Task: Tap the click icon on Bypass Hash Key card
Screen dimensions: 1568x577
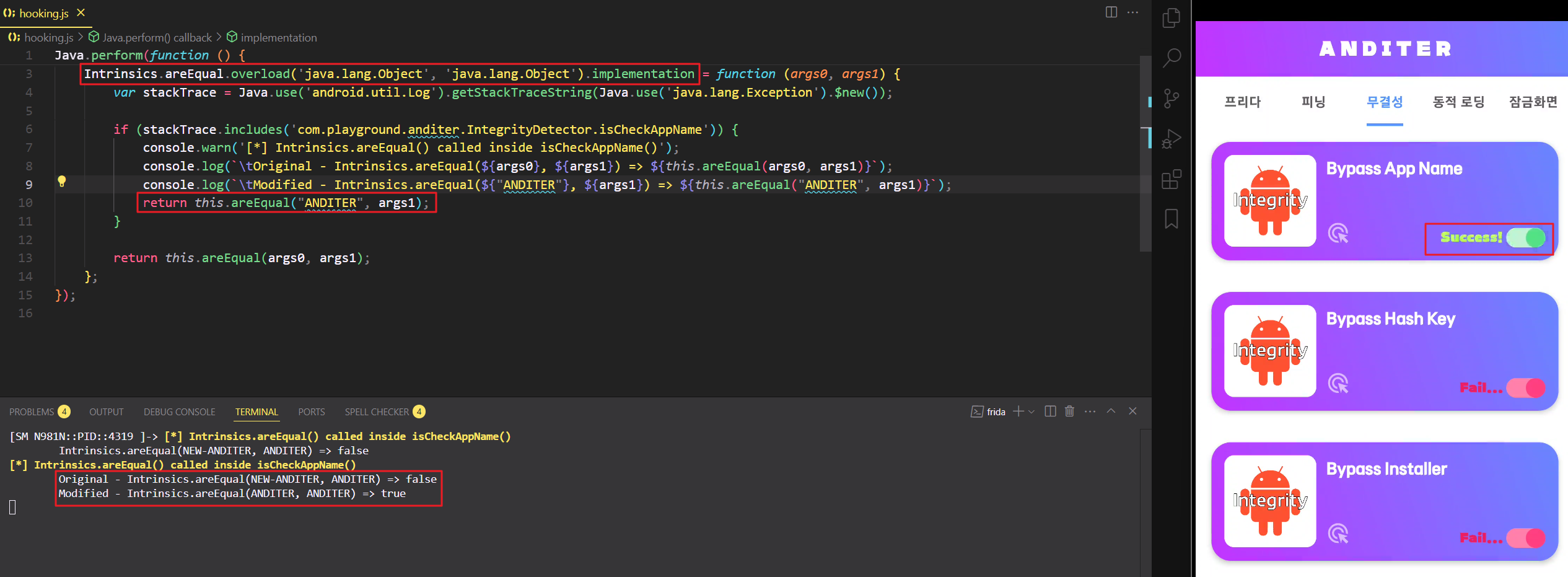Action: tap(1338, 383)
